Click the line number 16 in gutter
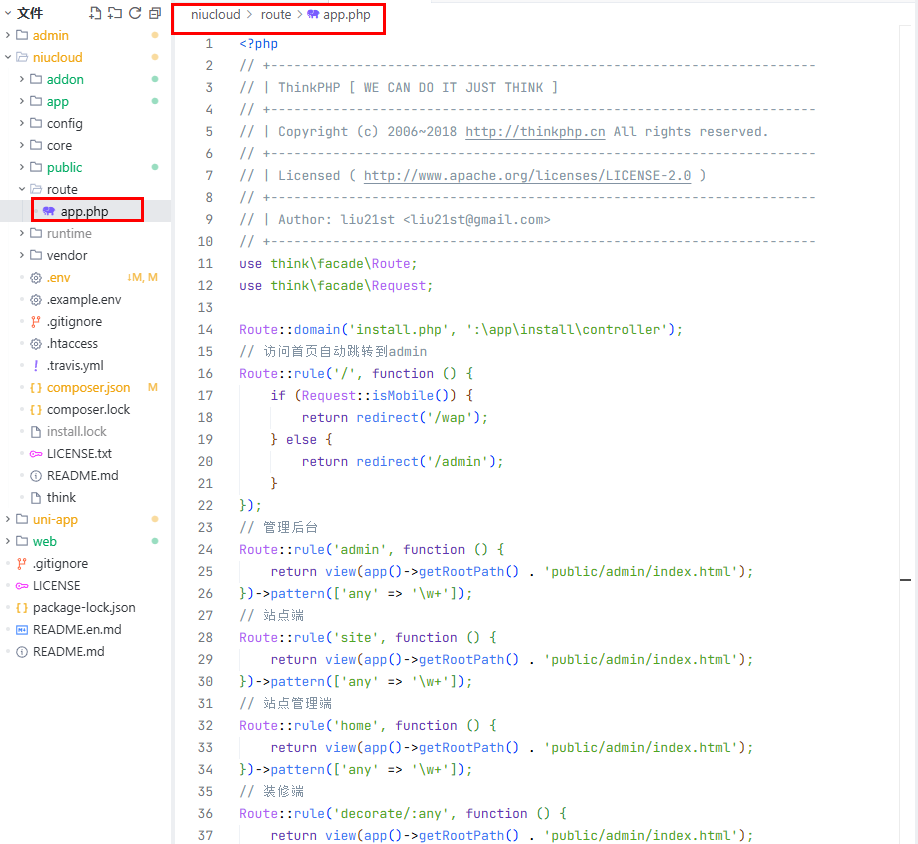 coord(206,373)
